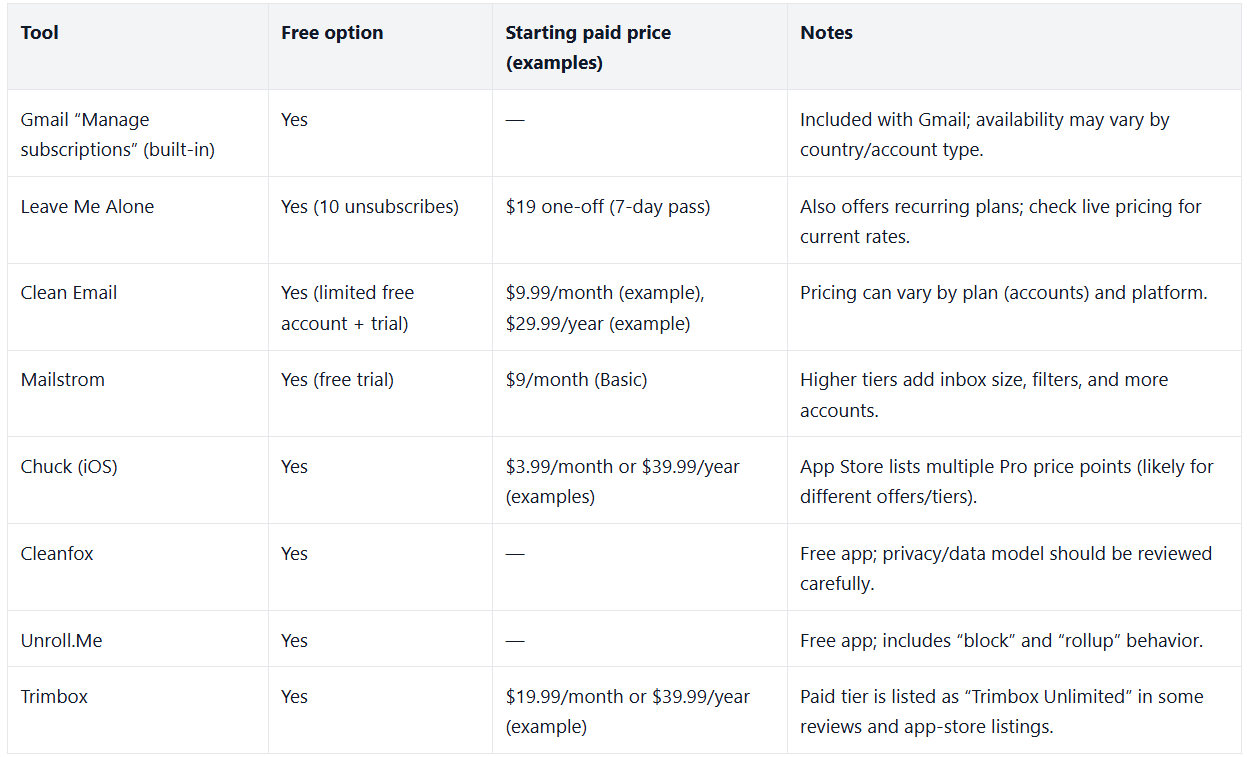Click the "Cleanfox" tool name

click(x=57, y=554)
